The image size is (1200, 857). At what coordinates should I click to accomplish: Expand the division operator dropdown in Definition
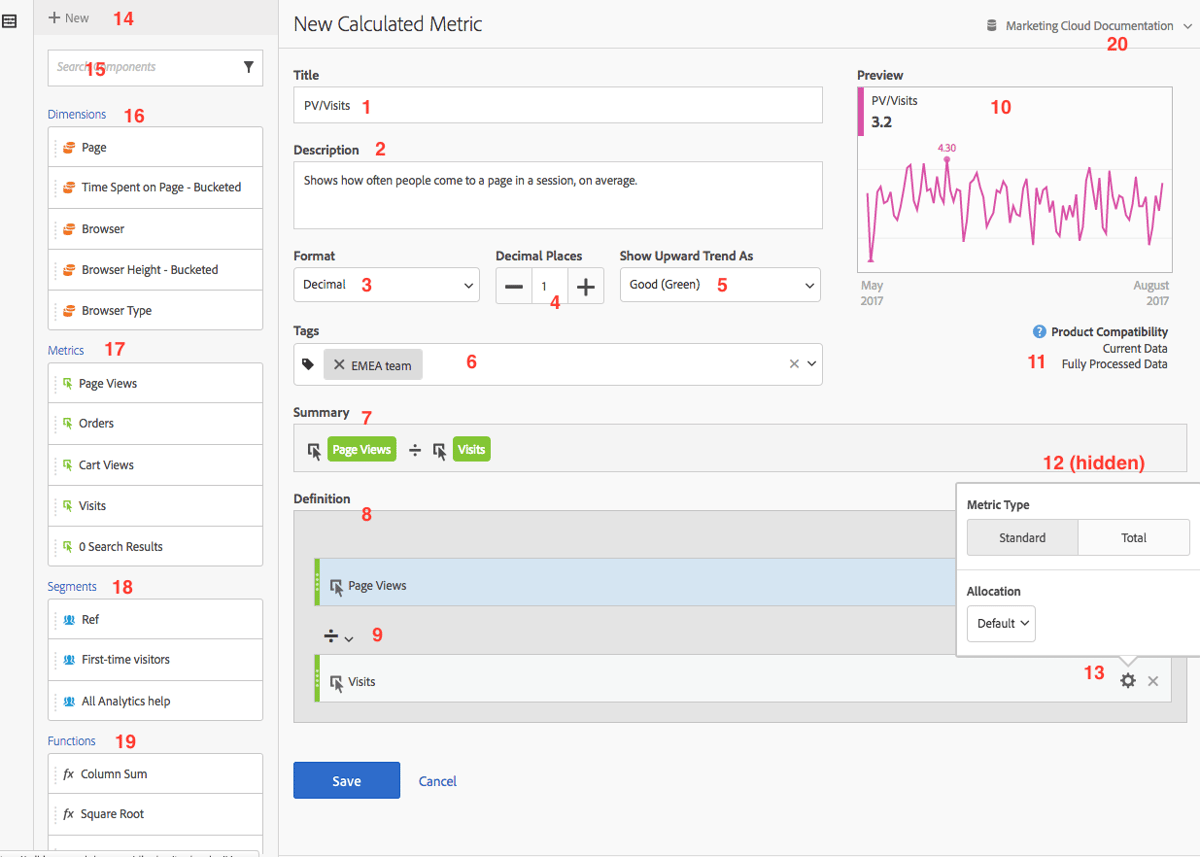[x=338, y=636]
